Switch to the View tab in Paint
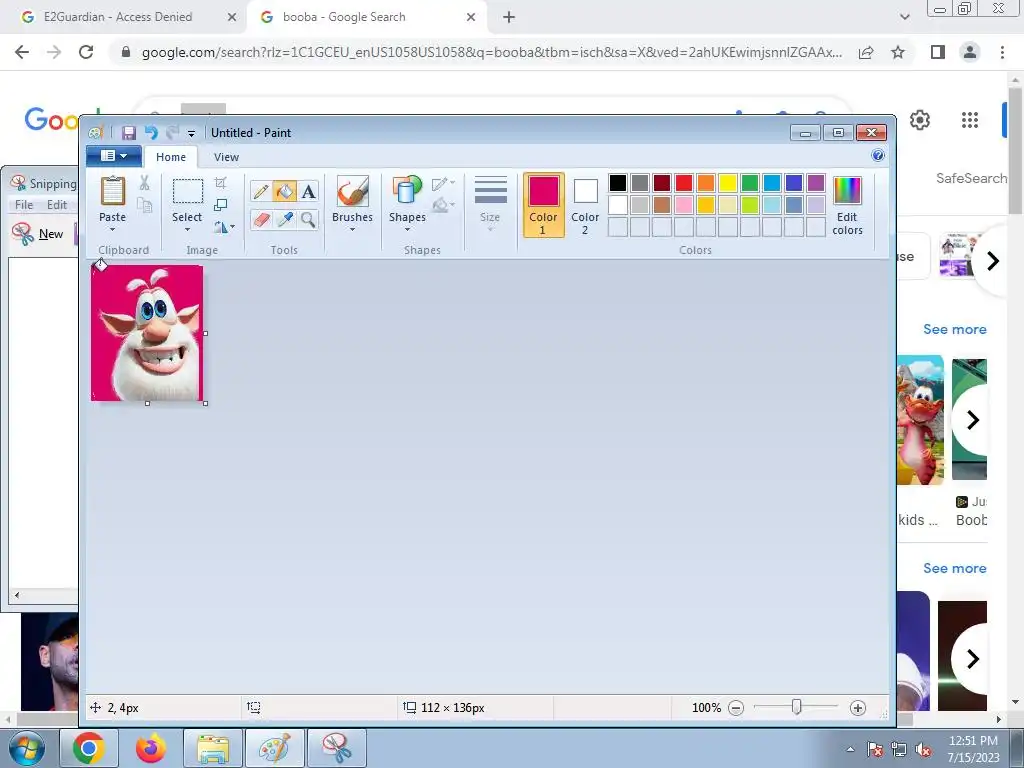 (226, 157)
